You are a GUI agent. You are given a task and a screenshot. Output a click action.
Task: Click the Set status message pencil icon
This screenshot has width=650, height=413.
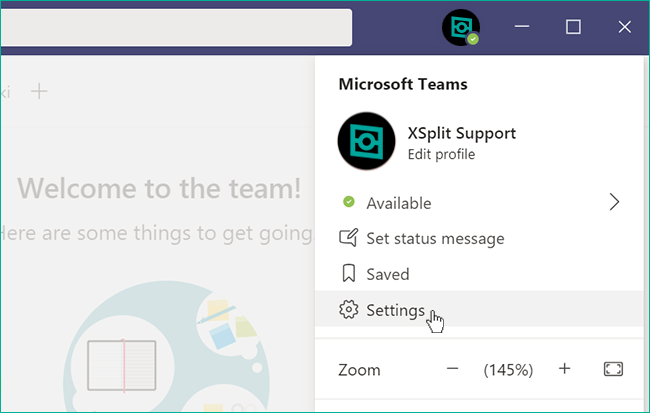348,238
